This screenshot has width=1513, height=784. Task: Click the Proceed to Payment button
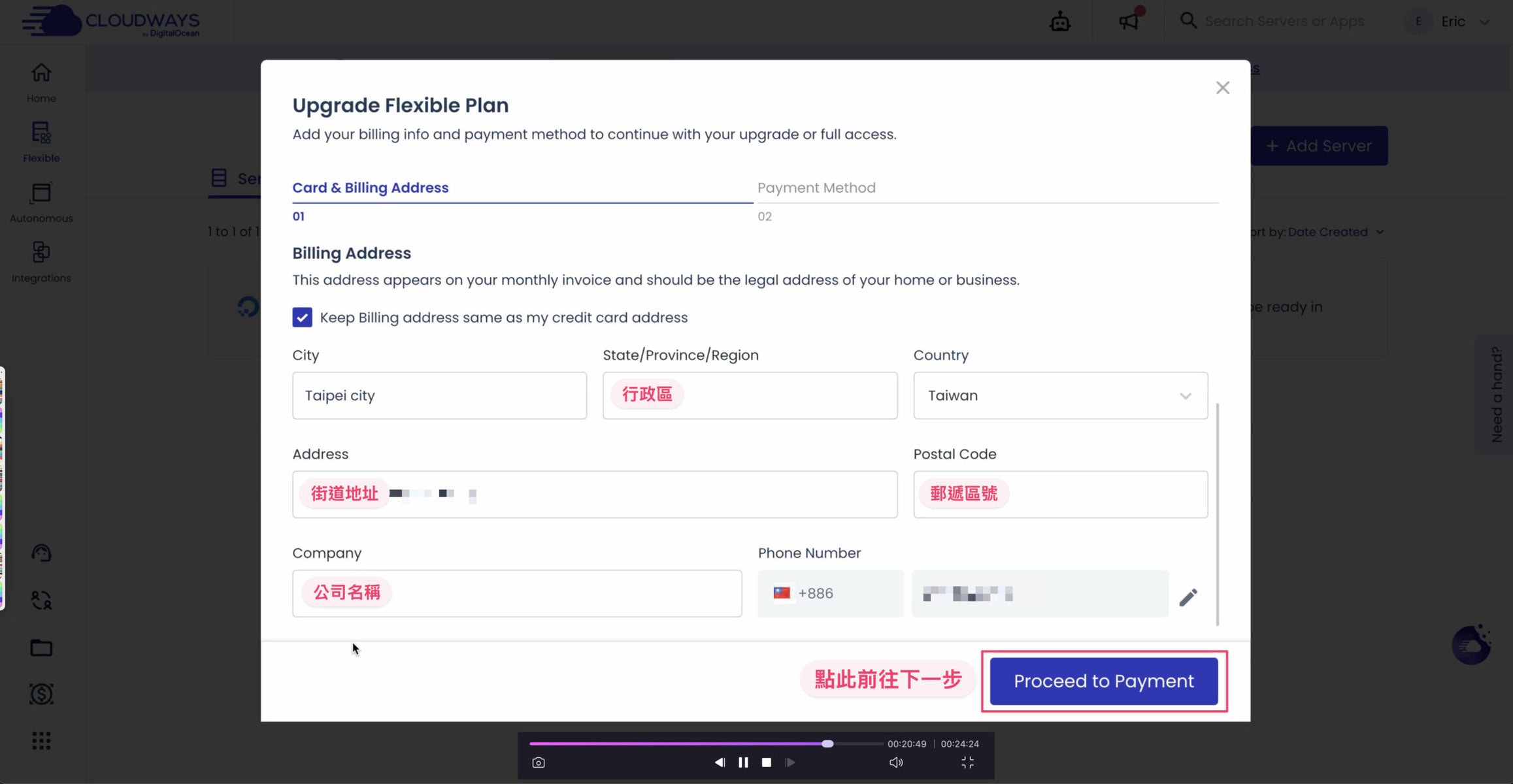[x=1103, y=681]
